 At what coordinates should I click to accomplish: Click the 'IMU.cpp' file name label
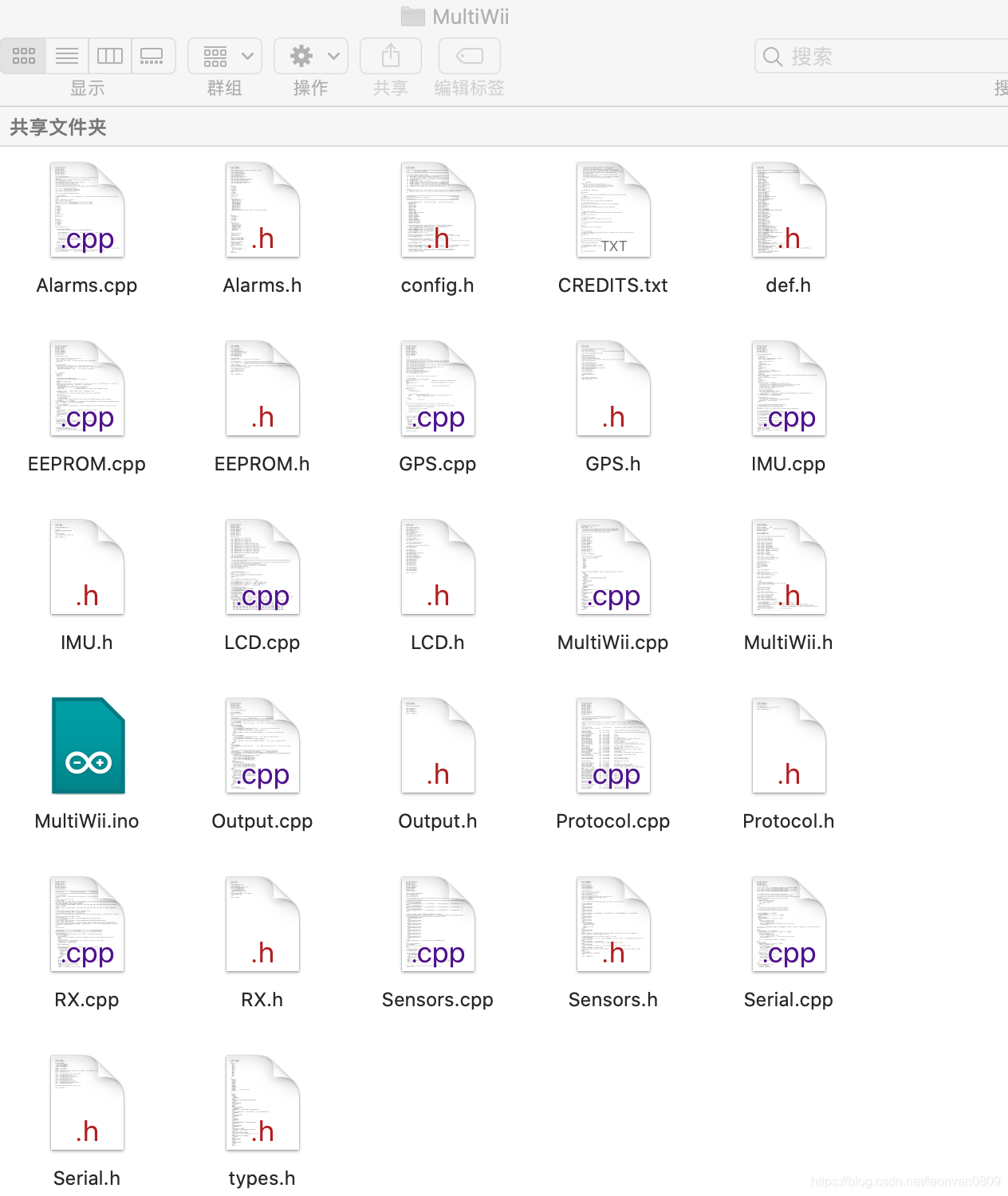pyautogui.click(x=789, y=464)
